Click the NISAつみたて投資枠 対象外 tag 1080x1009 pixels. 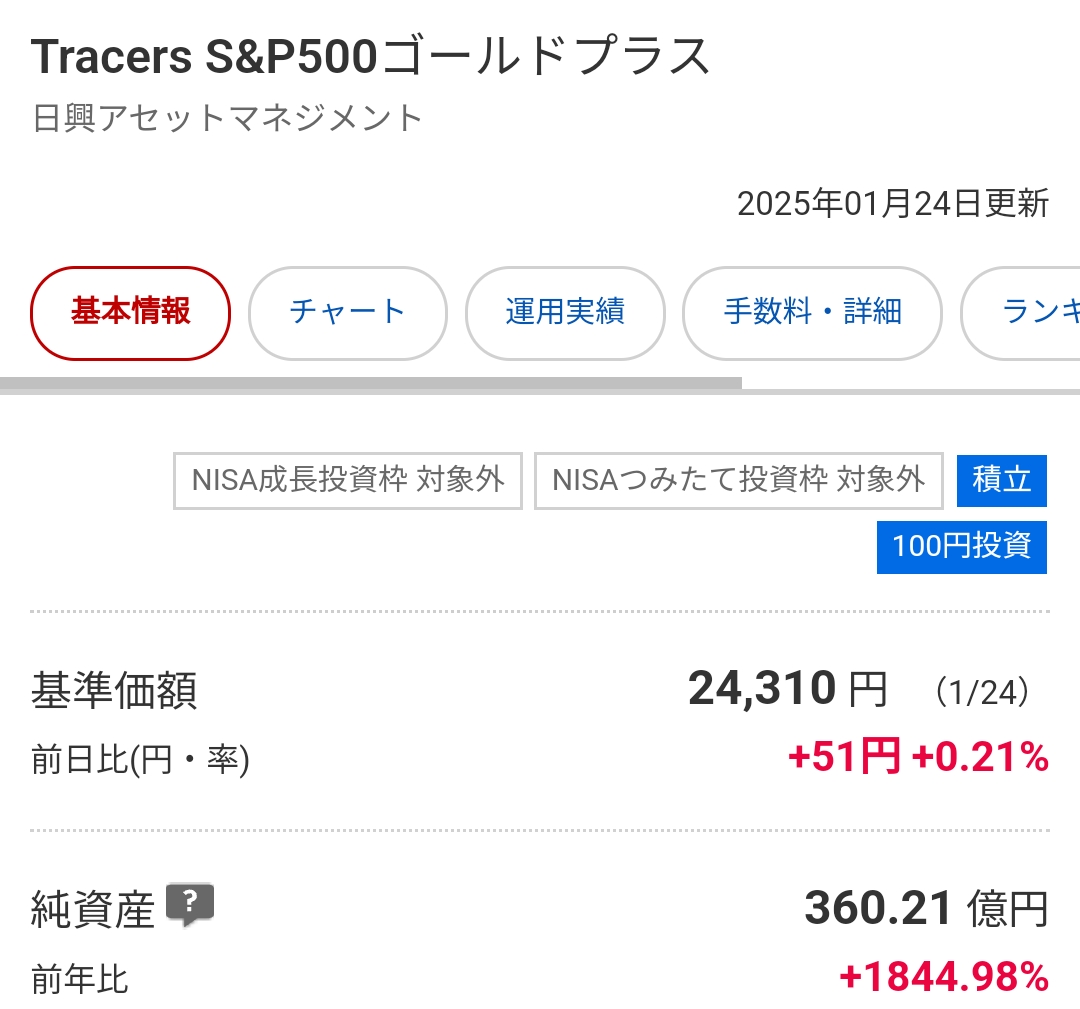point(738,481)
